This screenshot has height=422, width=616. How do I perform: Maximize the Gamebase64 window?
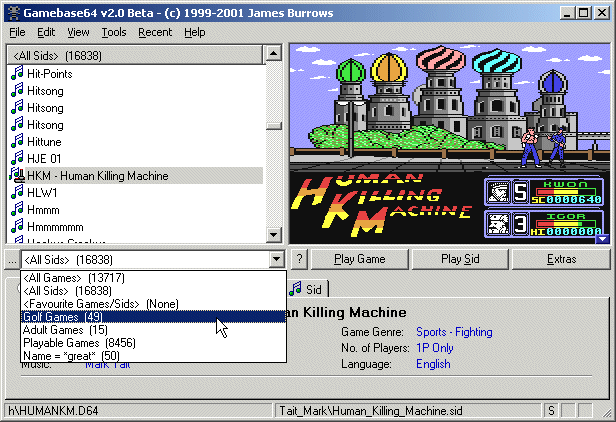point(583,13)
